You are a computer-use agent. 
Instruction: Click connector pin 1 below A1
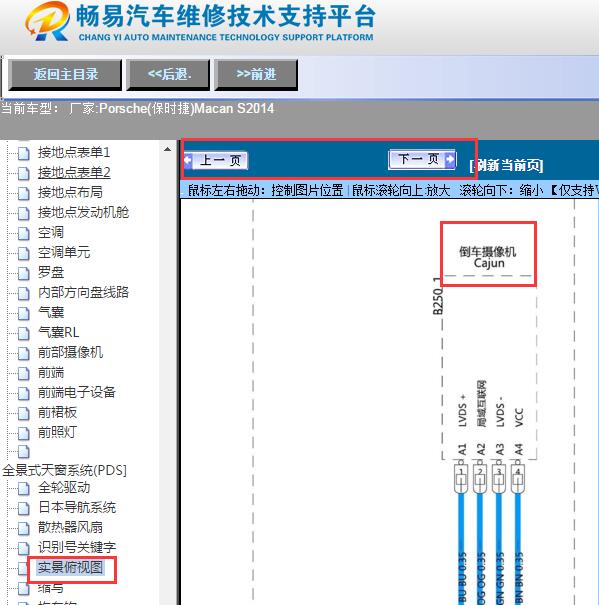pos(461,479)
